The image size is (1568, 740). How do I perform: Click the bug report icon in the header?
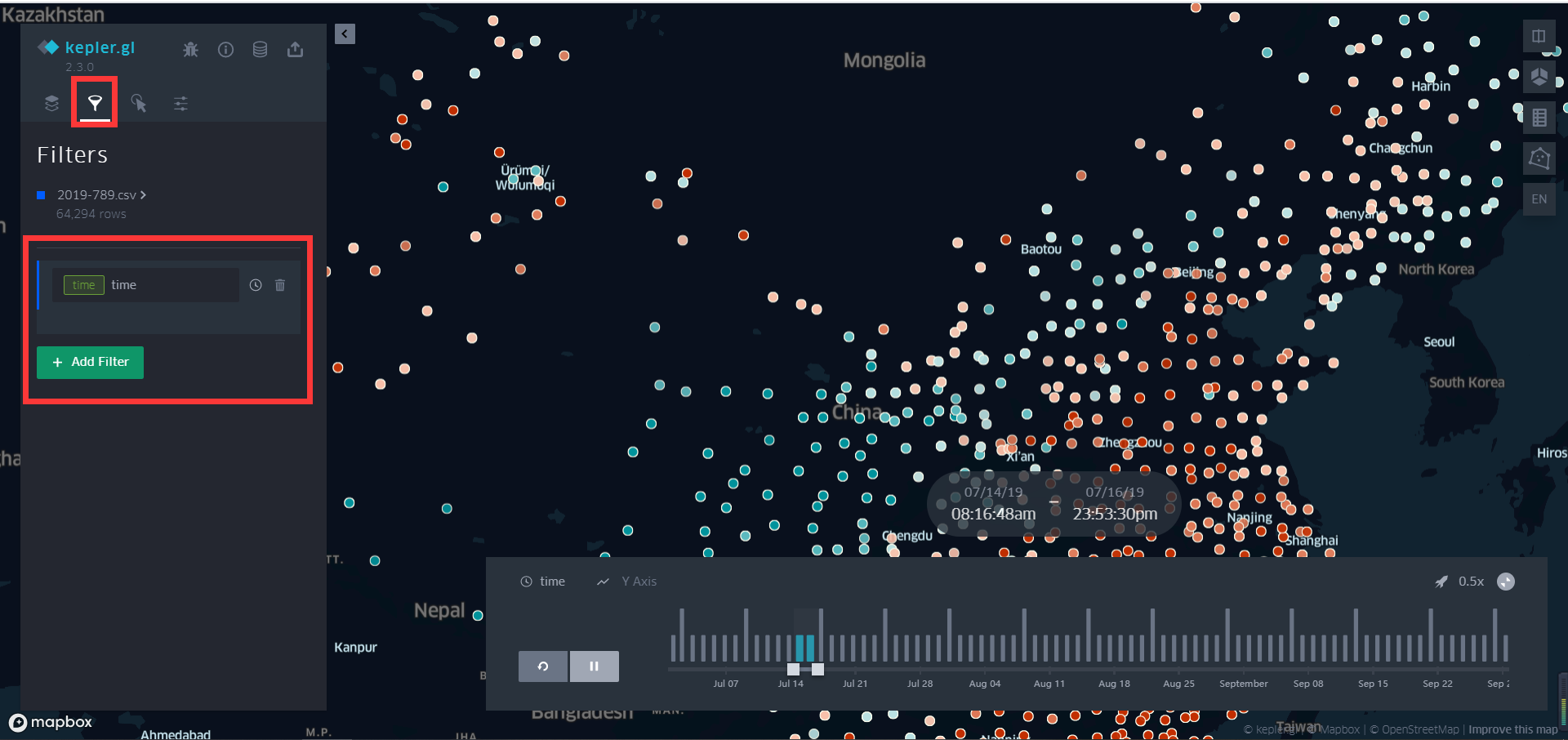(x=190, y=49)
